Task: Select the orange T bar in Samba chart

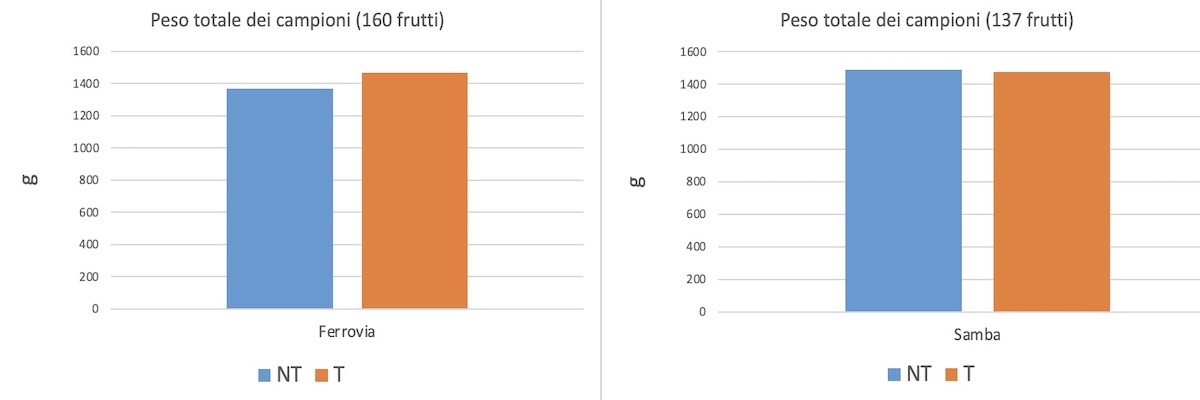Action: tap(1051, 191)
